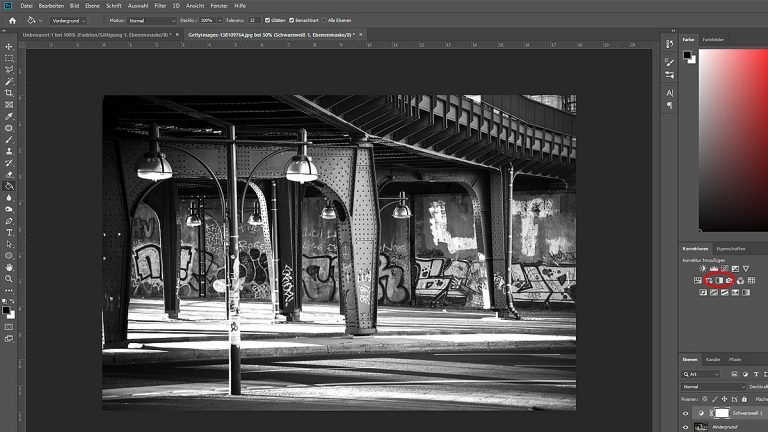Hide the Schwarzweiß 1 layer
This screenshot has width=768, height=432.
pyautogui.click(x=686, y=413)
